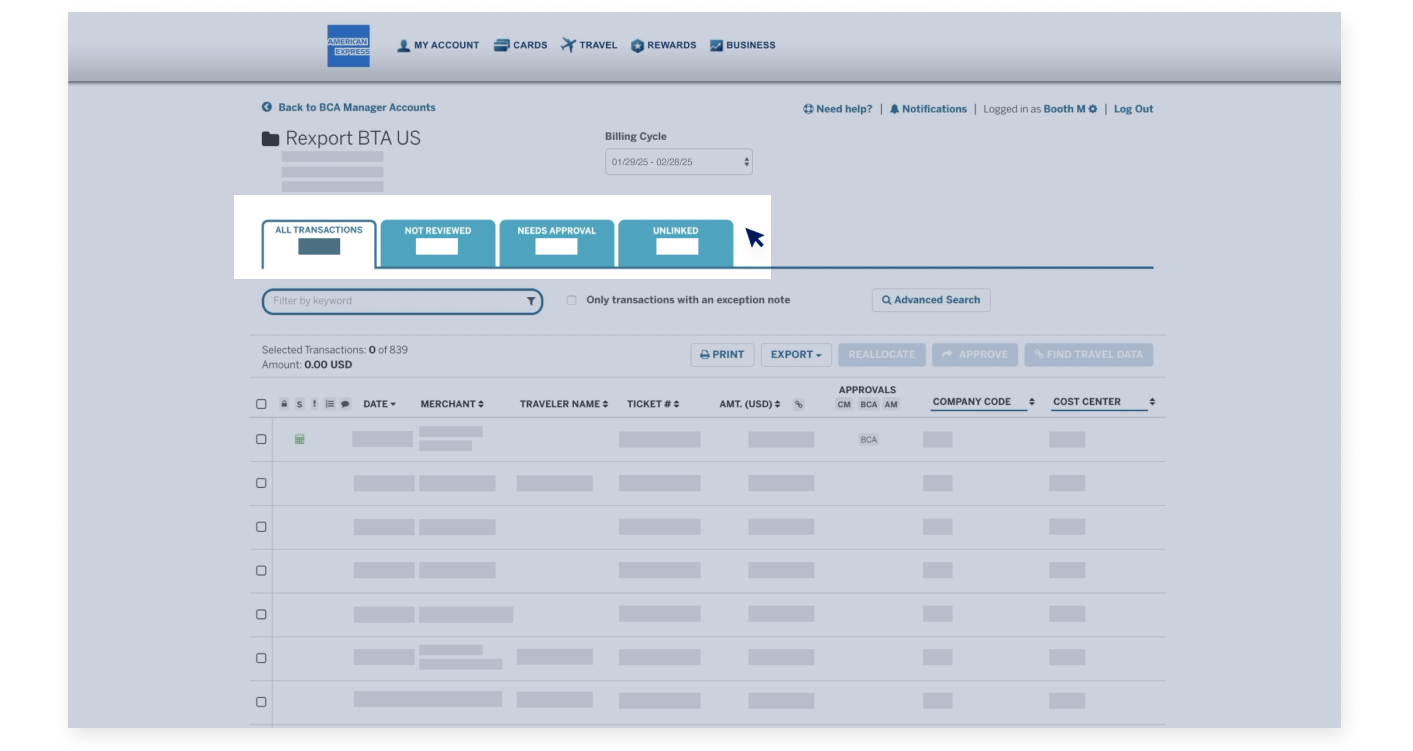The height and width of the screenshot is (751, 1413).
Task: Click the green receipt icon in the first transaction row
Action: [x=299, y=438]
